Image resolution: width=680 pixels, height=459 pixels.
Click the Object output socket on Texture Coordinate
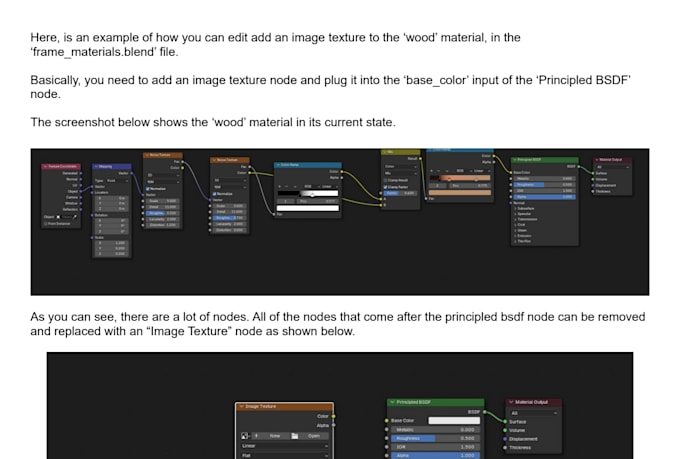coord(81,191)
